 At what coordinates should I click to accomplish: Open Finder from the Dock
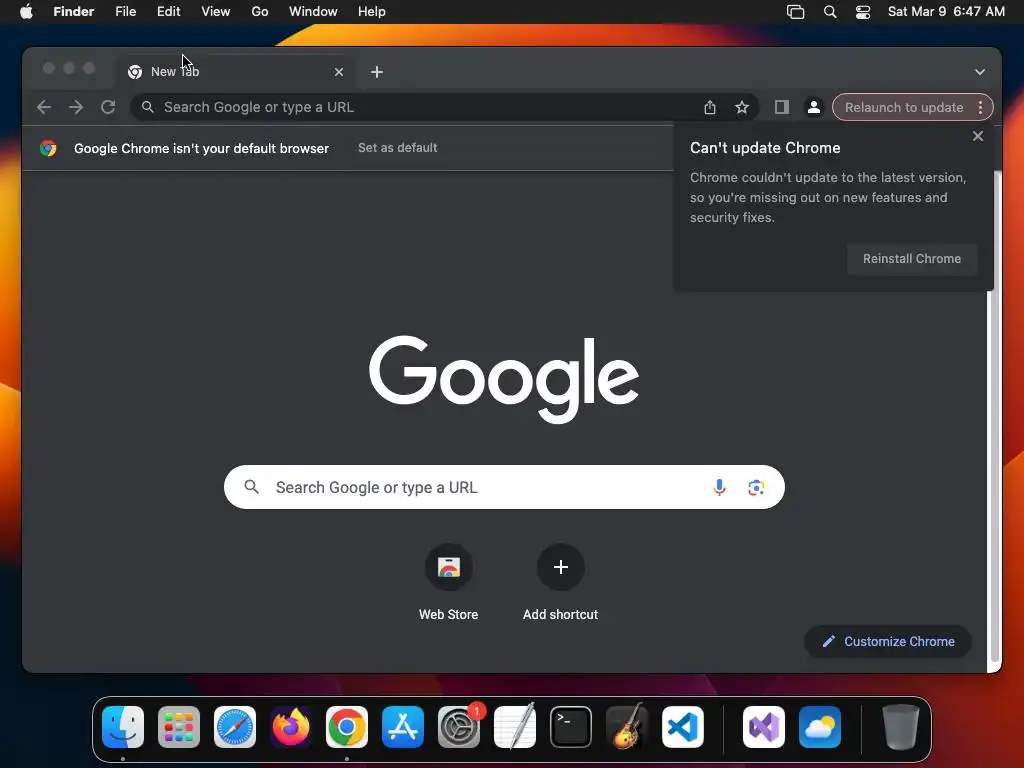click(x=123, y=727)
